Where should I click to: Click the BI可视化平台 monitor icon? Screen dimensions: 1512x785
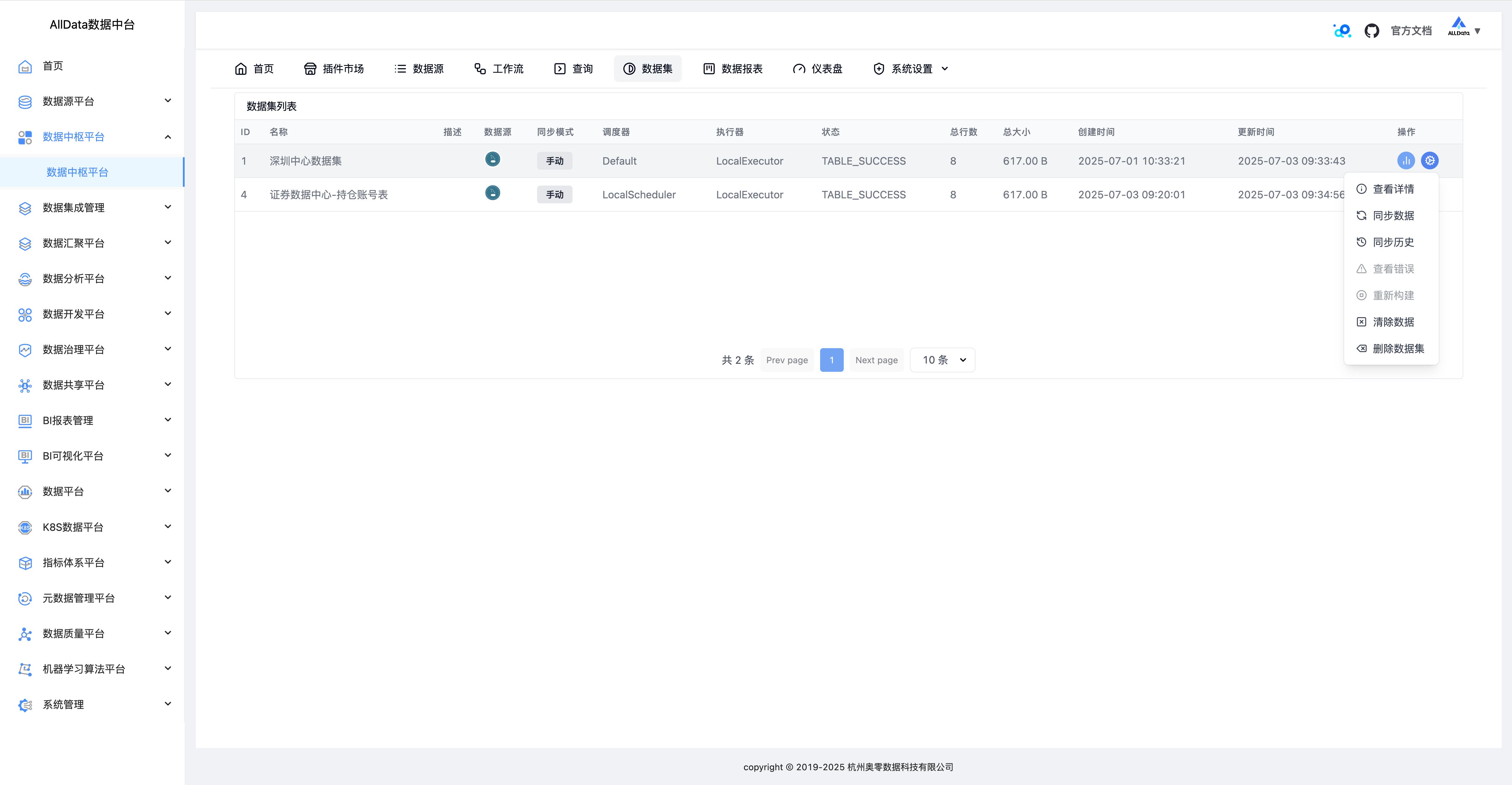(25, 456)
